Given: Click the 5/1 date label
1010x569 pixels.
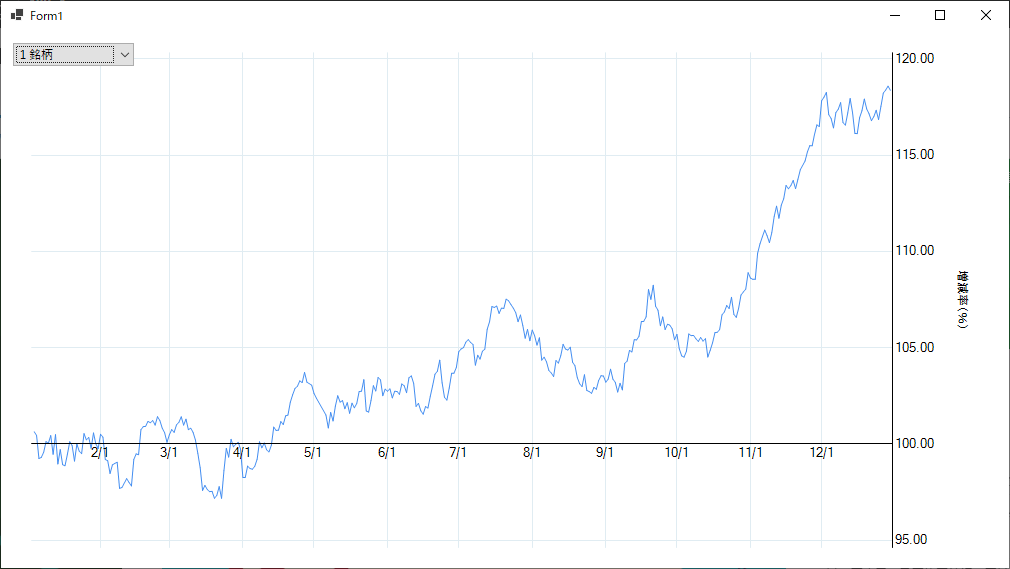Looking at the screenshot, I should 313,453.
